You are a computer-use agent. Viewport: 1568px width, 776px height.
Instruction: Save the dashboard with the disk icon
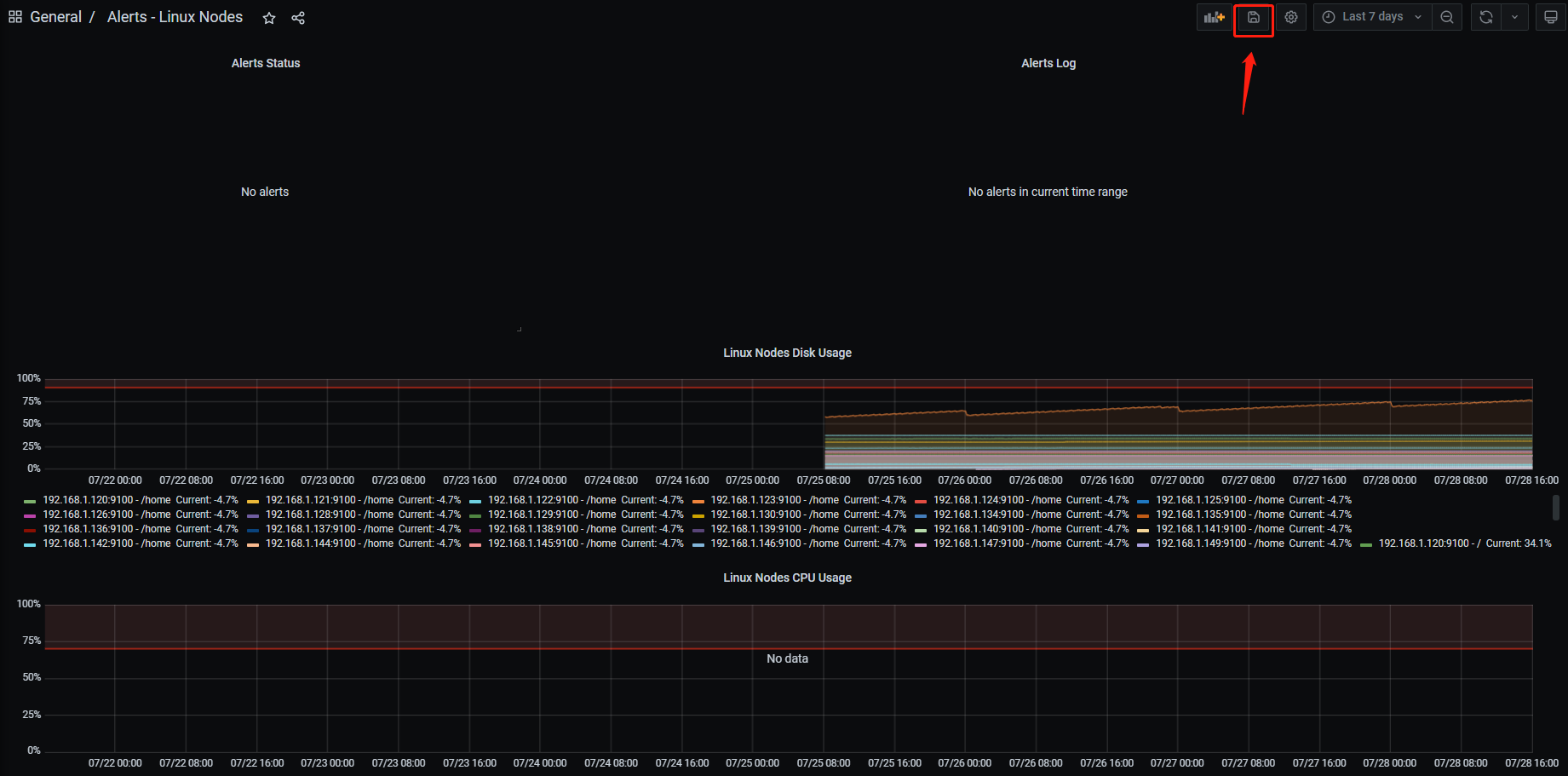click(1254, 17)
